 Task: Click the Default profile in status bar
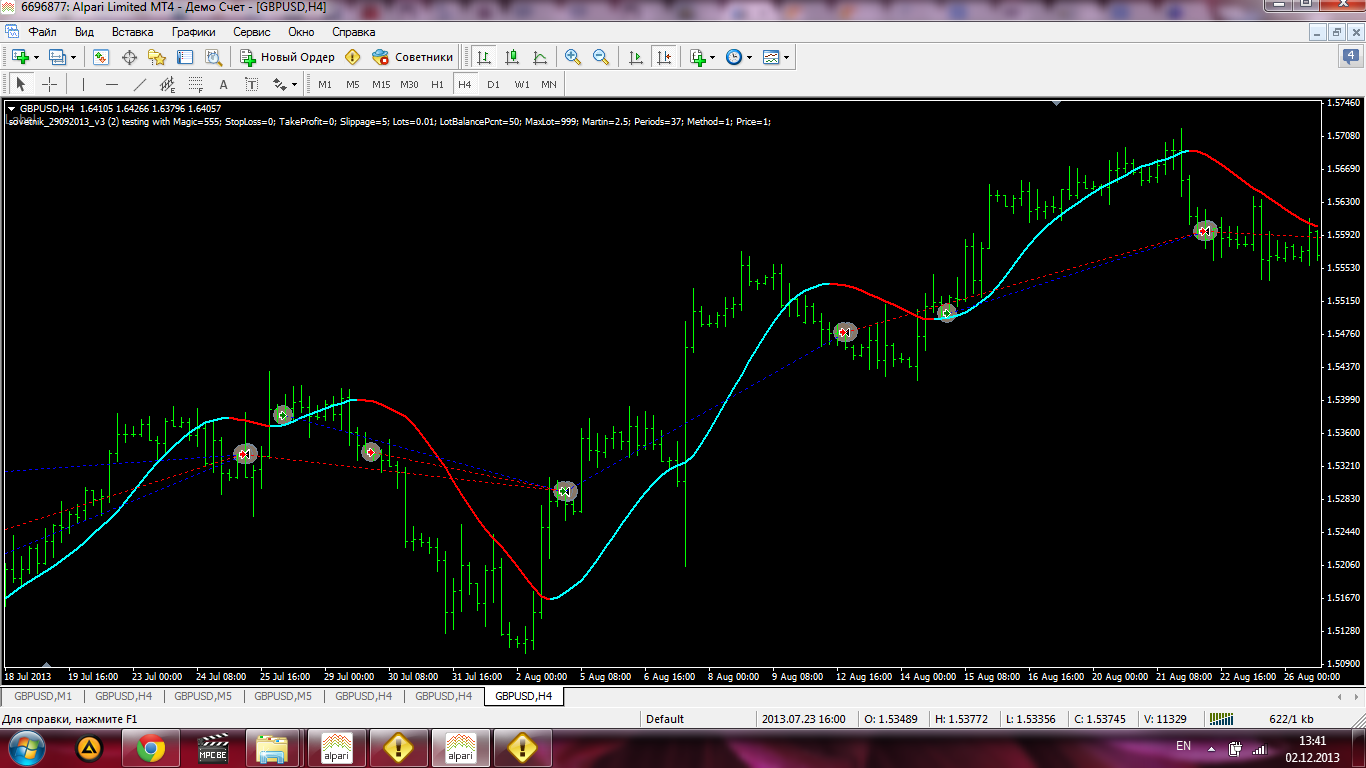tap(665, 718)
